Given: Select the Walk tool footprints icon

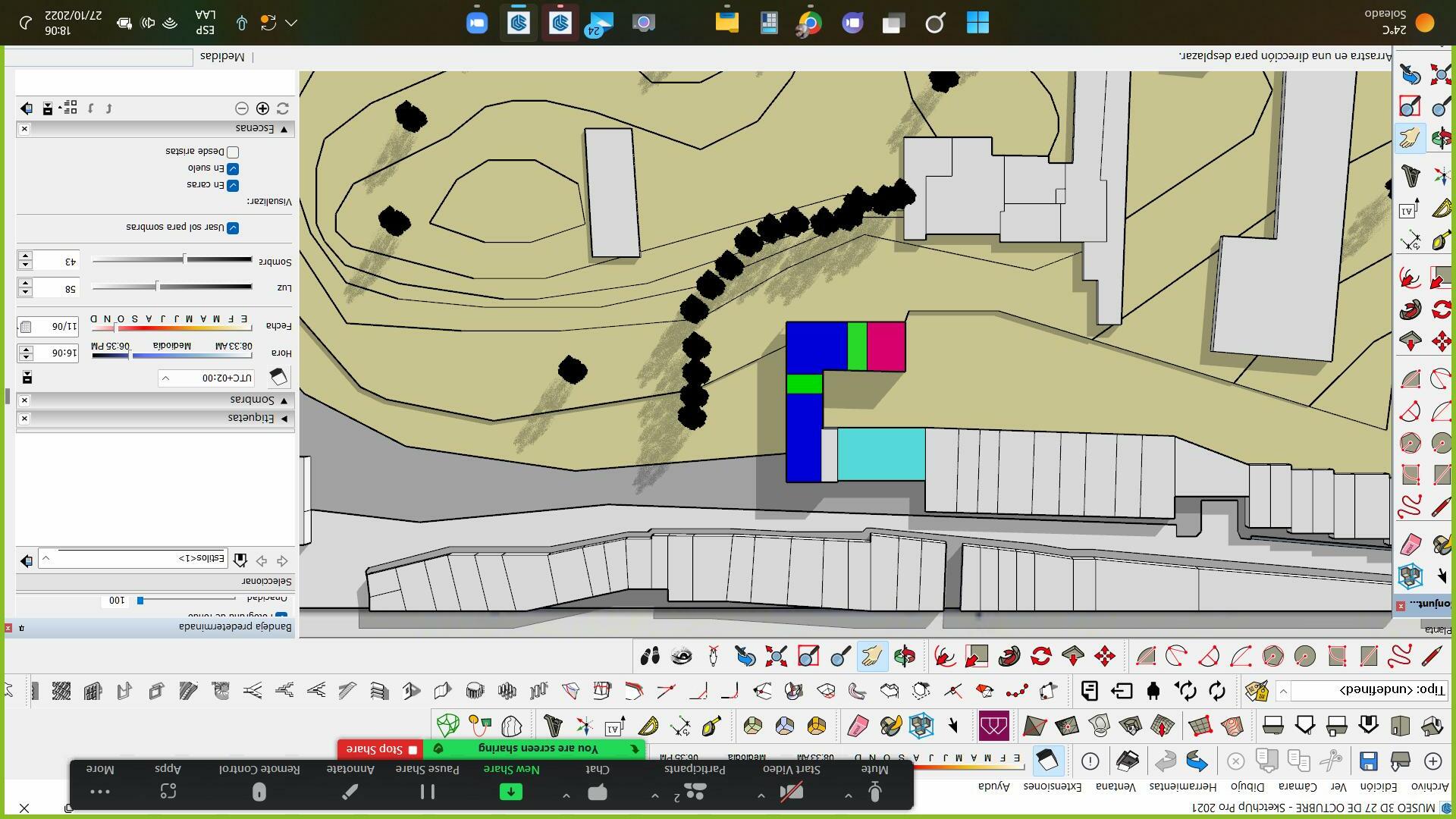Looking at the screenshot, I should 650,656.
